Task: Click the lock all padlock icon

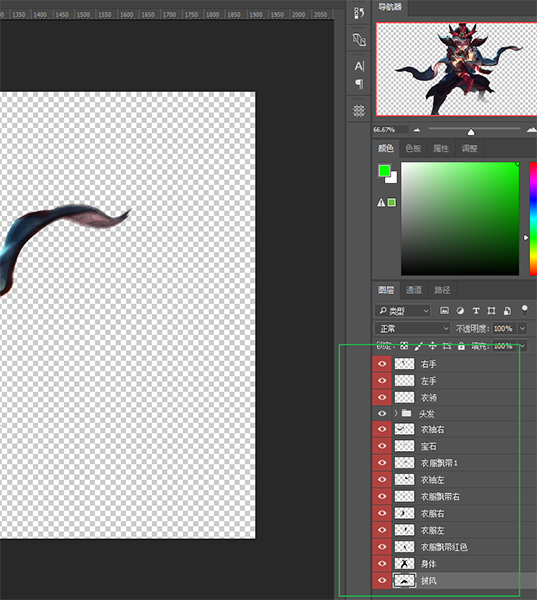Action: point(461,346)
